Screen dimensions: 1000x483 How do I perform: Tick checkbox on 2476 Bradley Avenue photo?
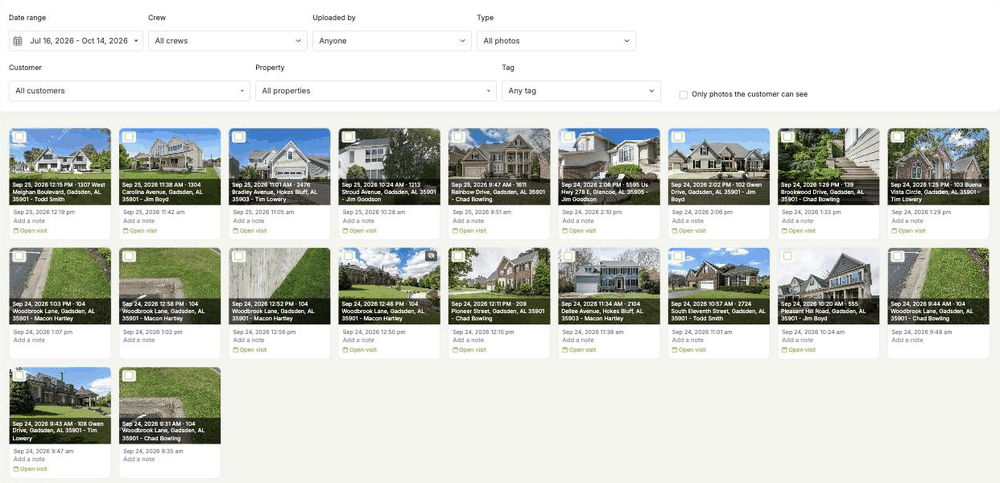[x=239, y=137]
